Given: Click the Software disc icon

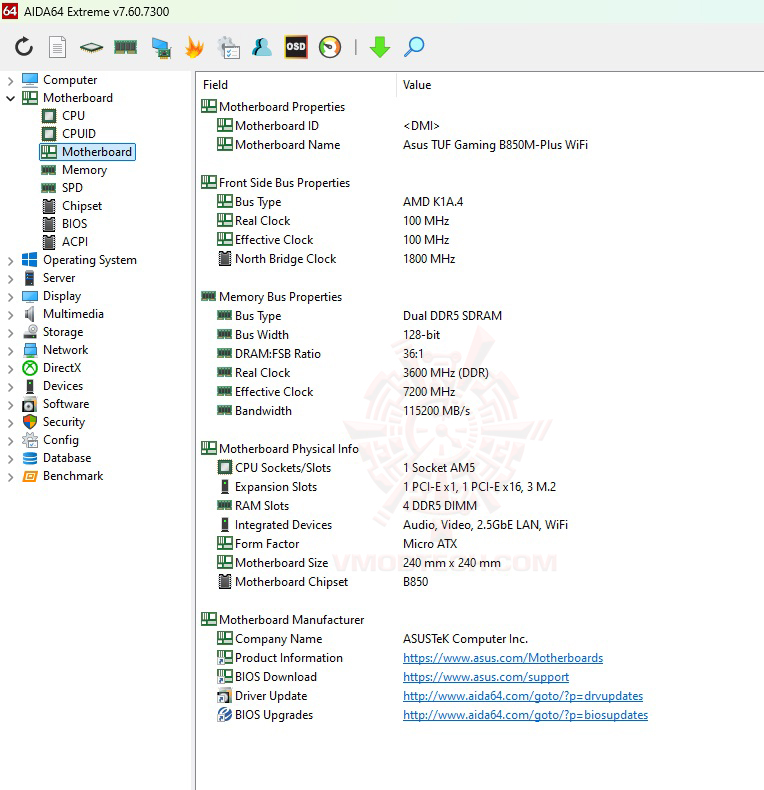Looking at the screenshot, I should point(29,404).
